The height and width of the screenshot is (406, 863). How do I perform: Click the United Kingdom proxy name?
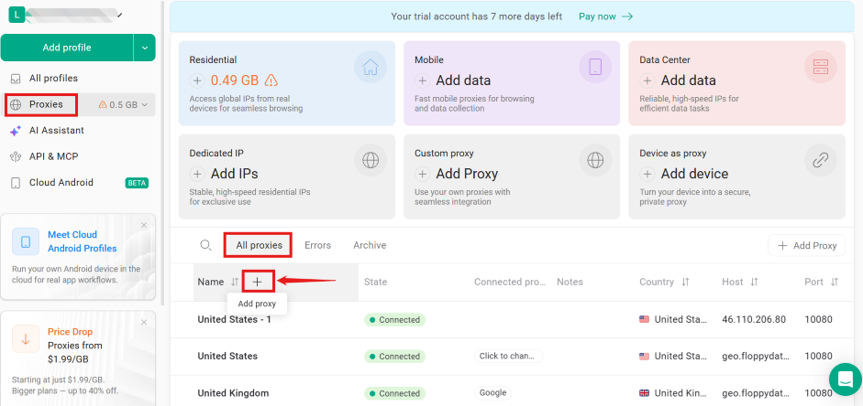coord(233,393)
